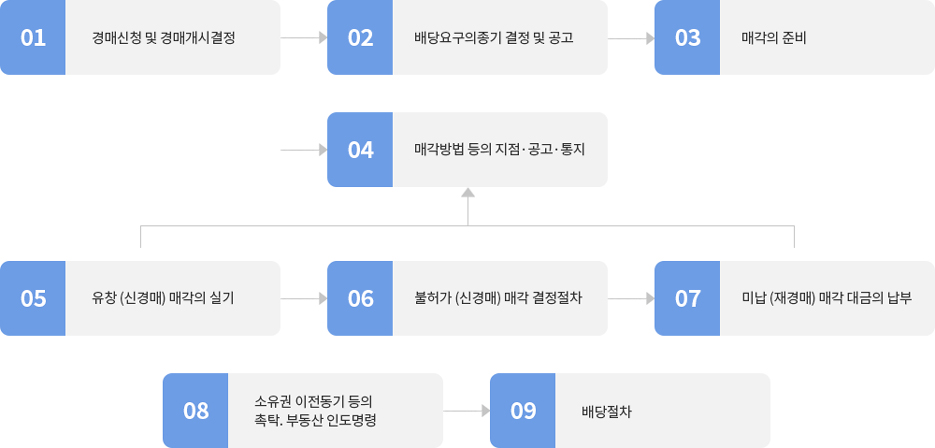Click the blue 02 step number badge

tap(360, 38)
